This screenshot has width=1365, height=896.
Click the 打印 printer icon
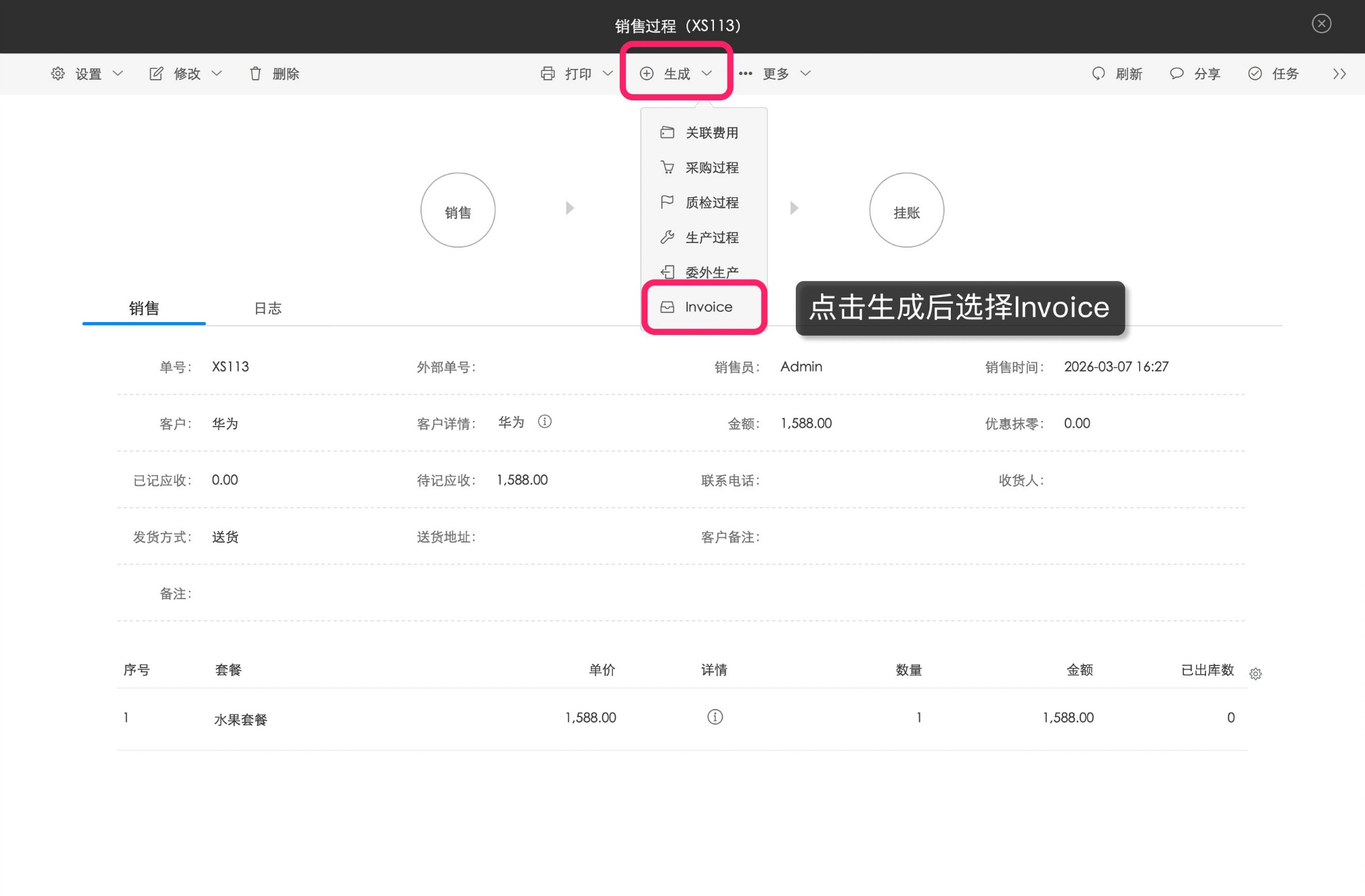tap(547, 74)
